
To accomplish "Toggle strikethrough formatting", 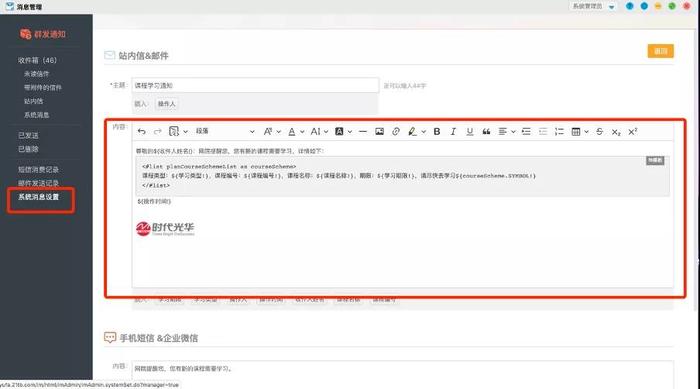I will (x=600, y=131).
